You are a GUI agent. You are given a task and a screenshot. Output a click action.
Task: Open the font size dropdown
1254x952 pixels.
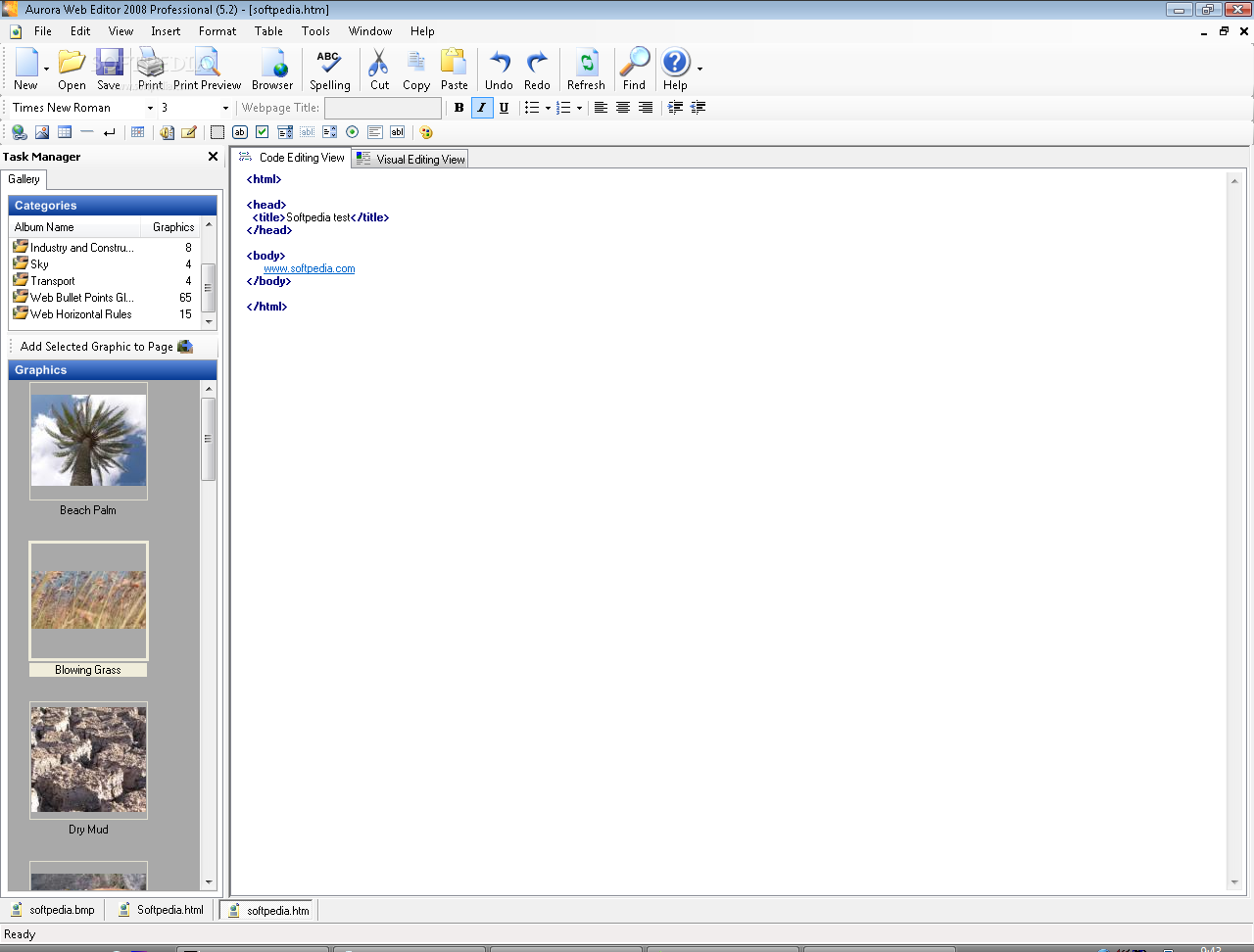click(225, 108)
